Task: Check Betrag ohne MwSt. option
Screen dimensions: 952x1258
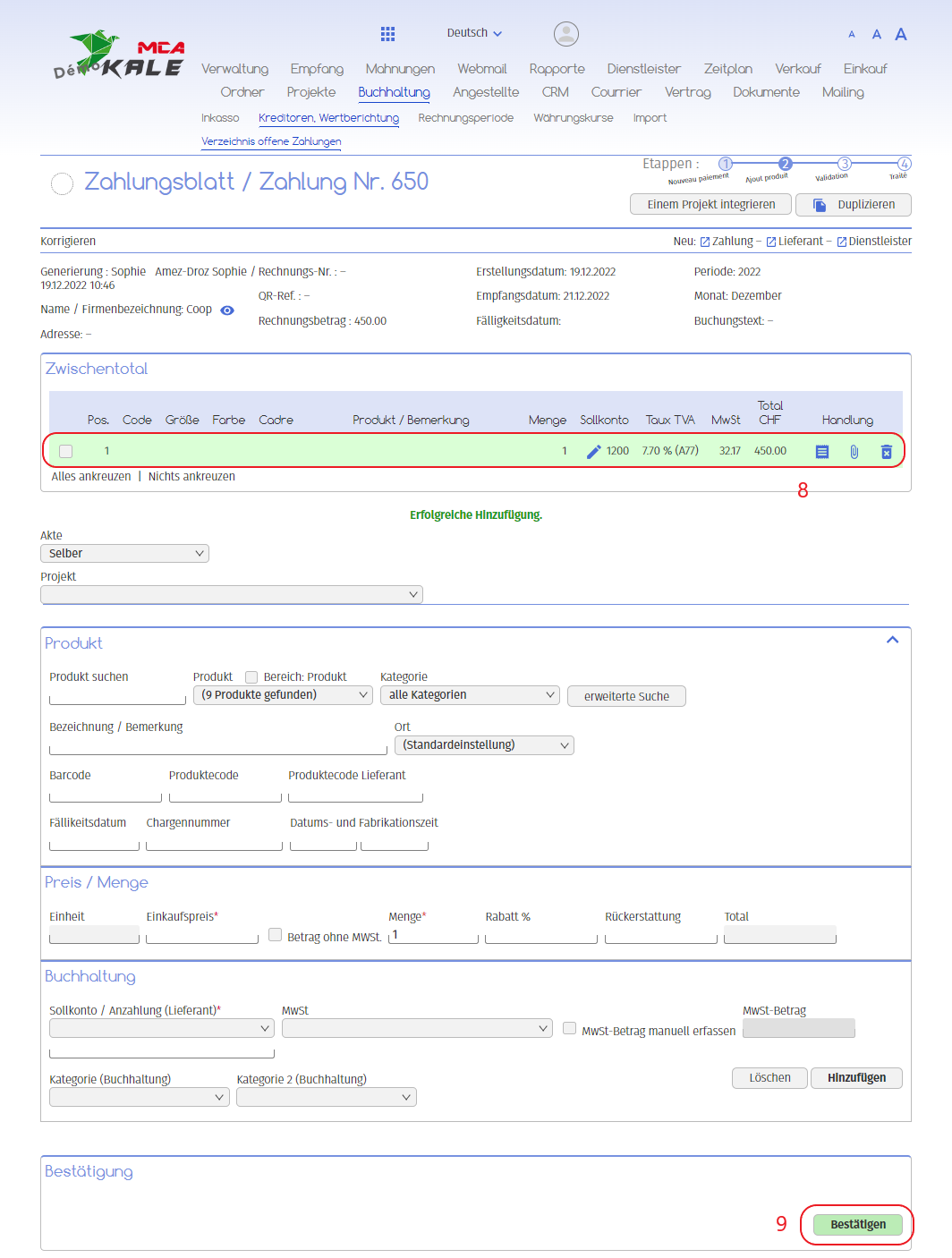Action: (x=276, y=935)
